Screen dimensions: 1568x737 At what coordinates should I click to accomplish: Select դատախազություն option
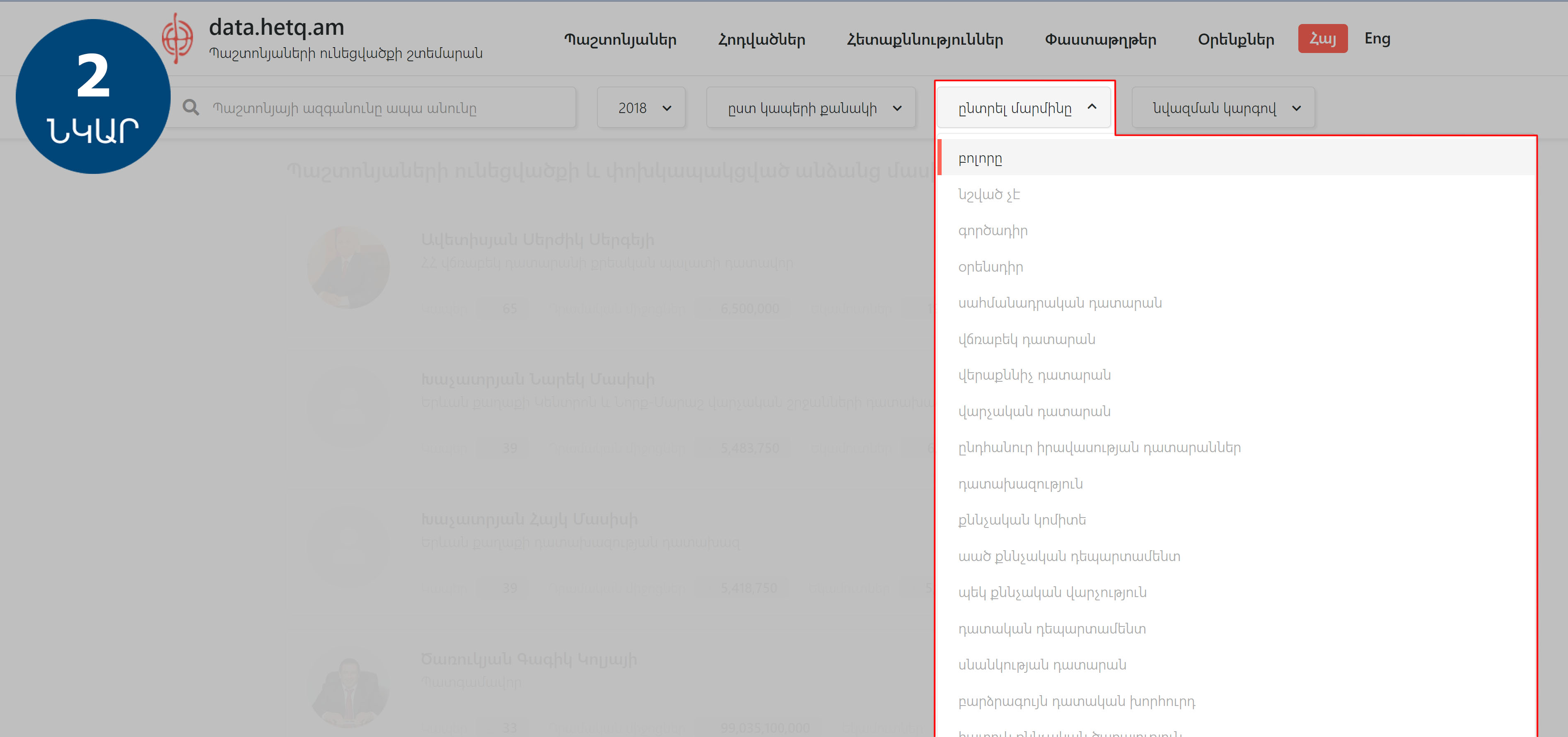1236,484
